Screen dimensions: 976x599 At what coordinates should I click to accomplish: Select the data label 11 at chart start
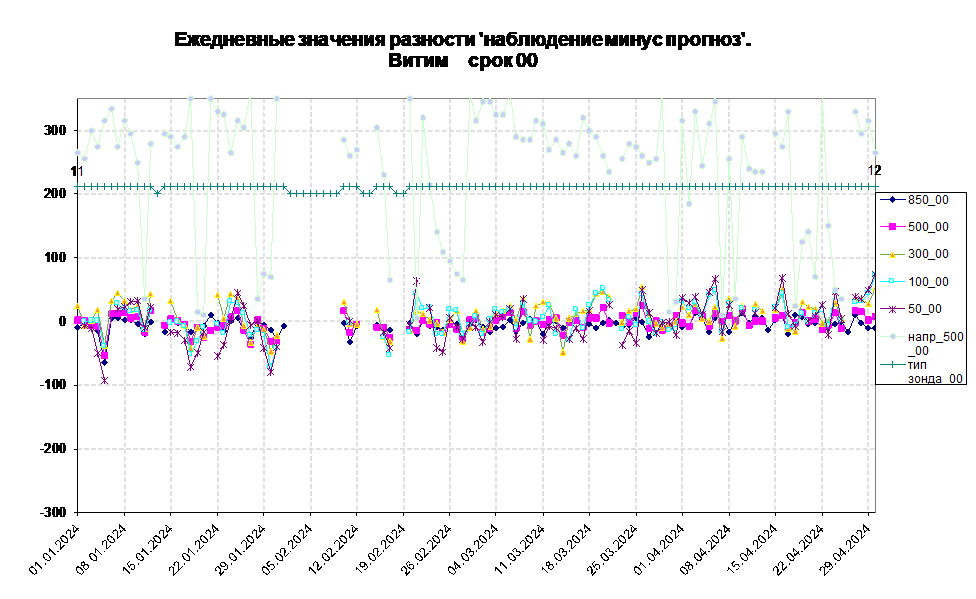[77, 171]
